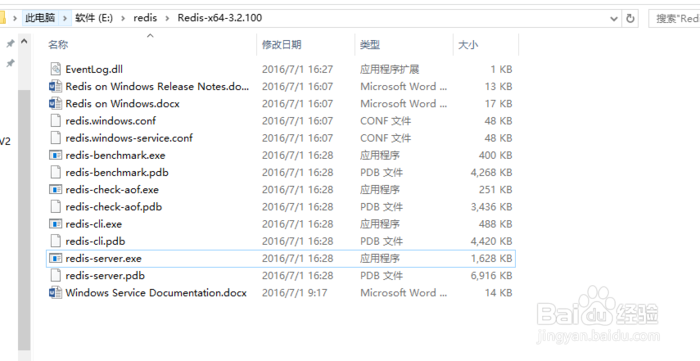Select the redis-check-aof.exe file name
700x361 pixels.
(x=112, y=190)
